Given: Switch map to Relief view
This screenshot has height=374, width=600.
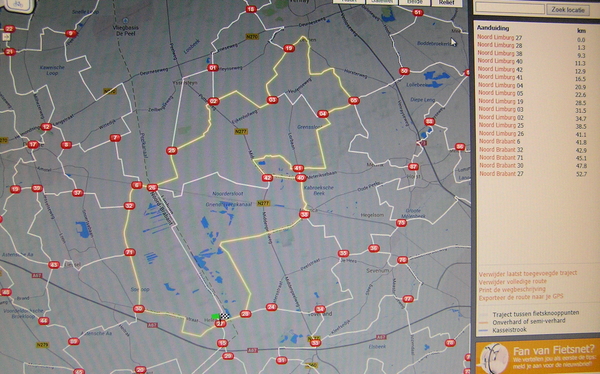Looking at the screenshot, I should [x=446, y=2].
